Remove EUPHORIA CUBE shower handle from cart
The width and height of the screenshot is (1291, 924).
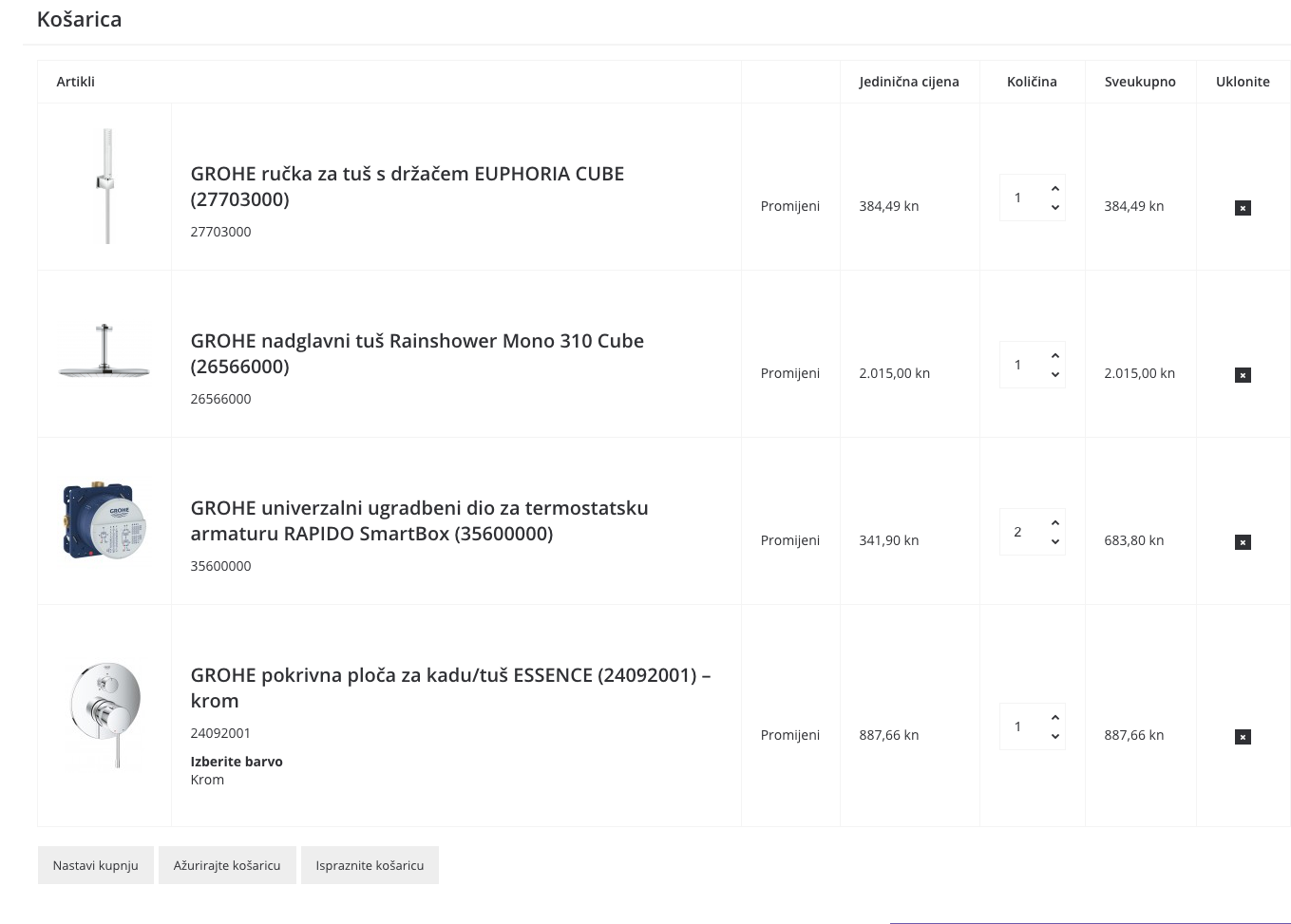coord(1243,208)
